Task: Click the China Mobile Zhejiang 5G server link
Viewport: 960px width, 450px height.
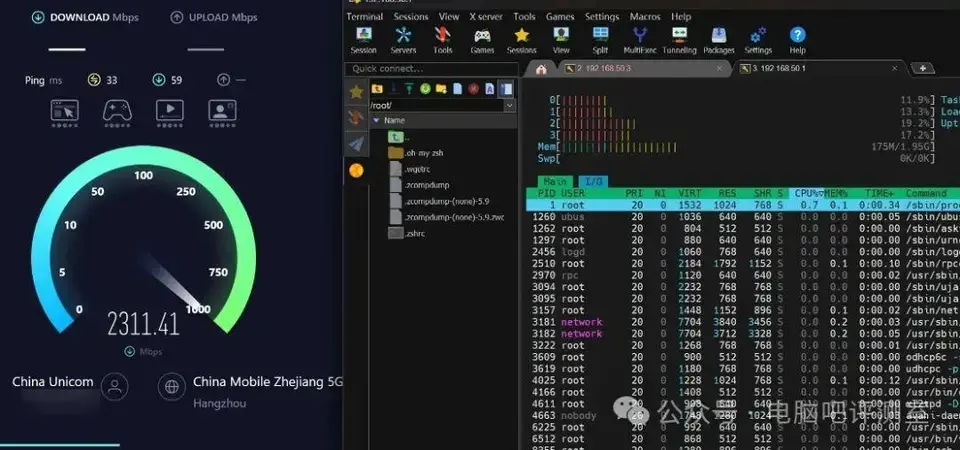Action: 268,382
